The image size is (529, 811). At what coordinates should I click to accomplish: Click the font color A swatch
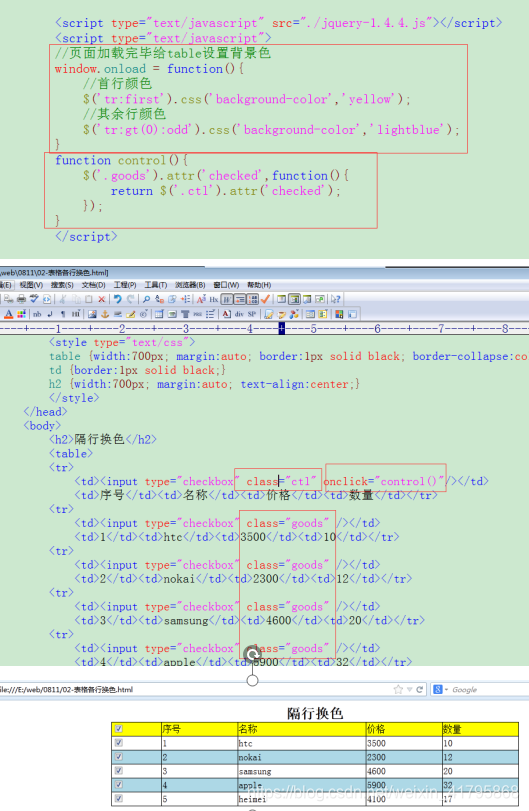[x=8, y=314]
